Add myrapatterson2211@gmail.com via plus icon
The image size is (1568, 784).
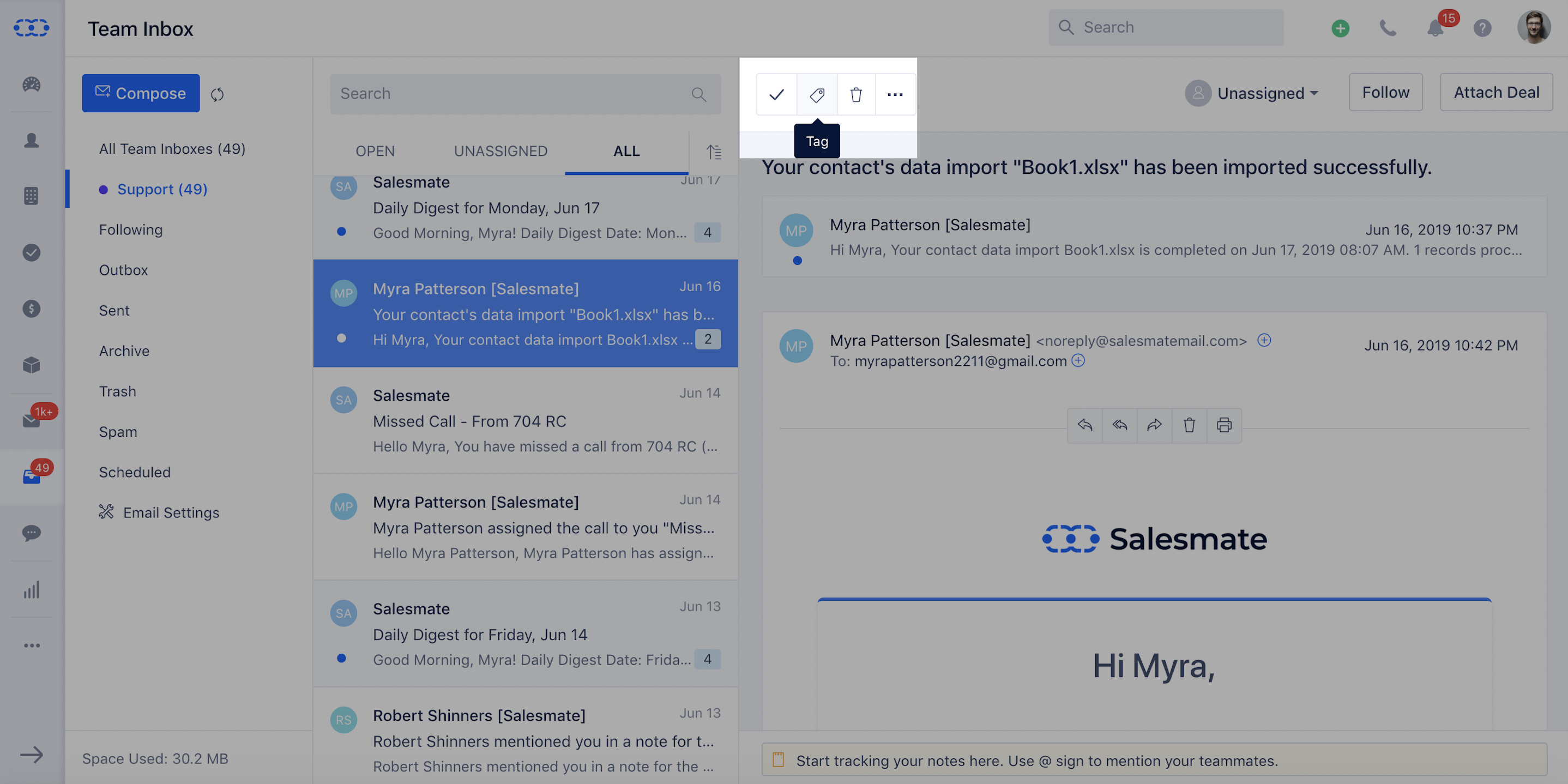tap(1078, 361)
